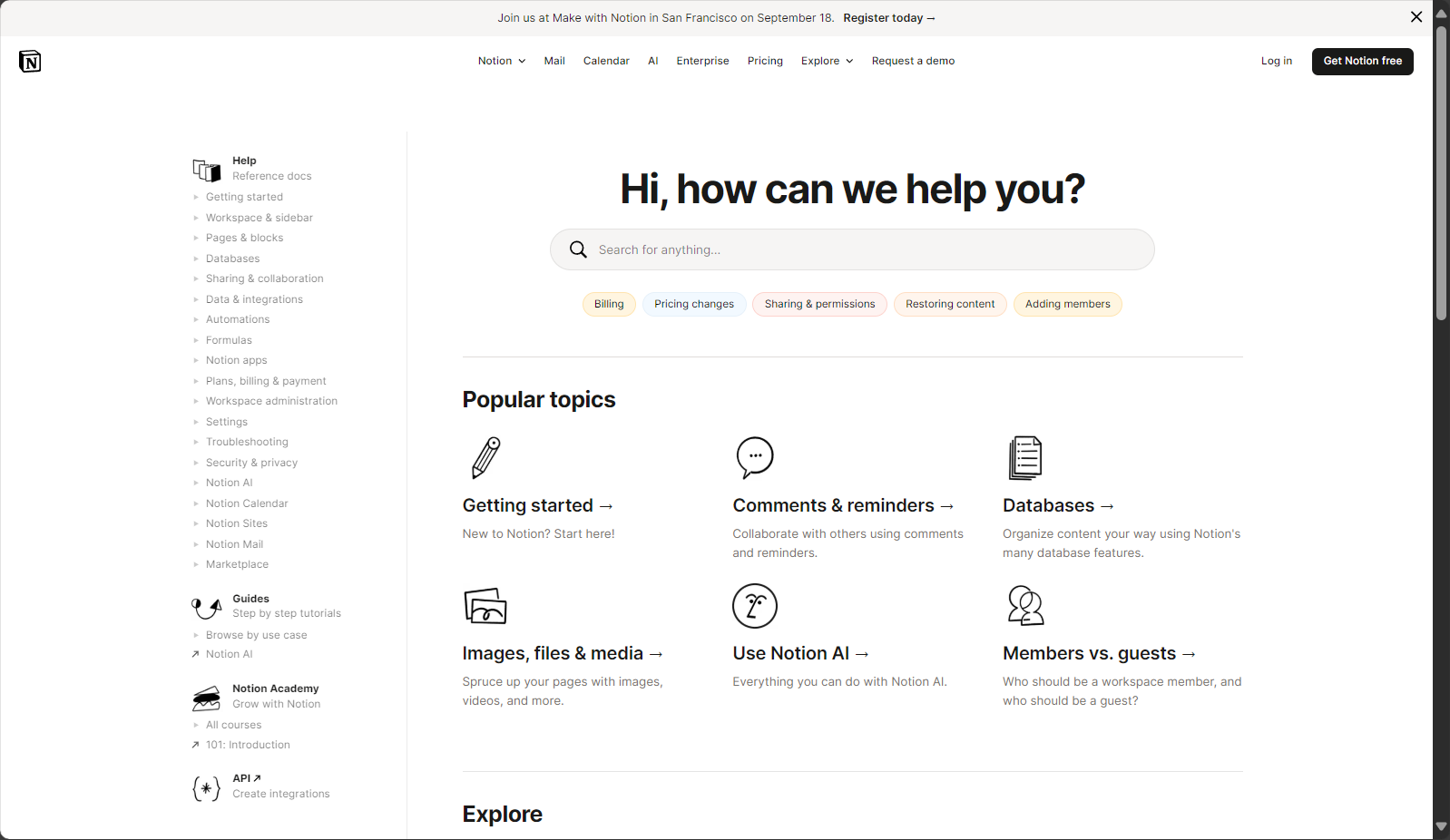Screen dimensions: 1450x840
Task: Open All courses under Notion Academy
Action: coord(233,725)
